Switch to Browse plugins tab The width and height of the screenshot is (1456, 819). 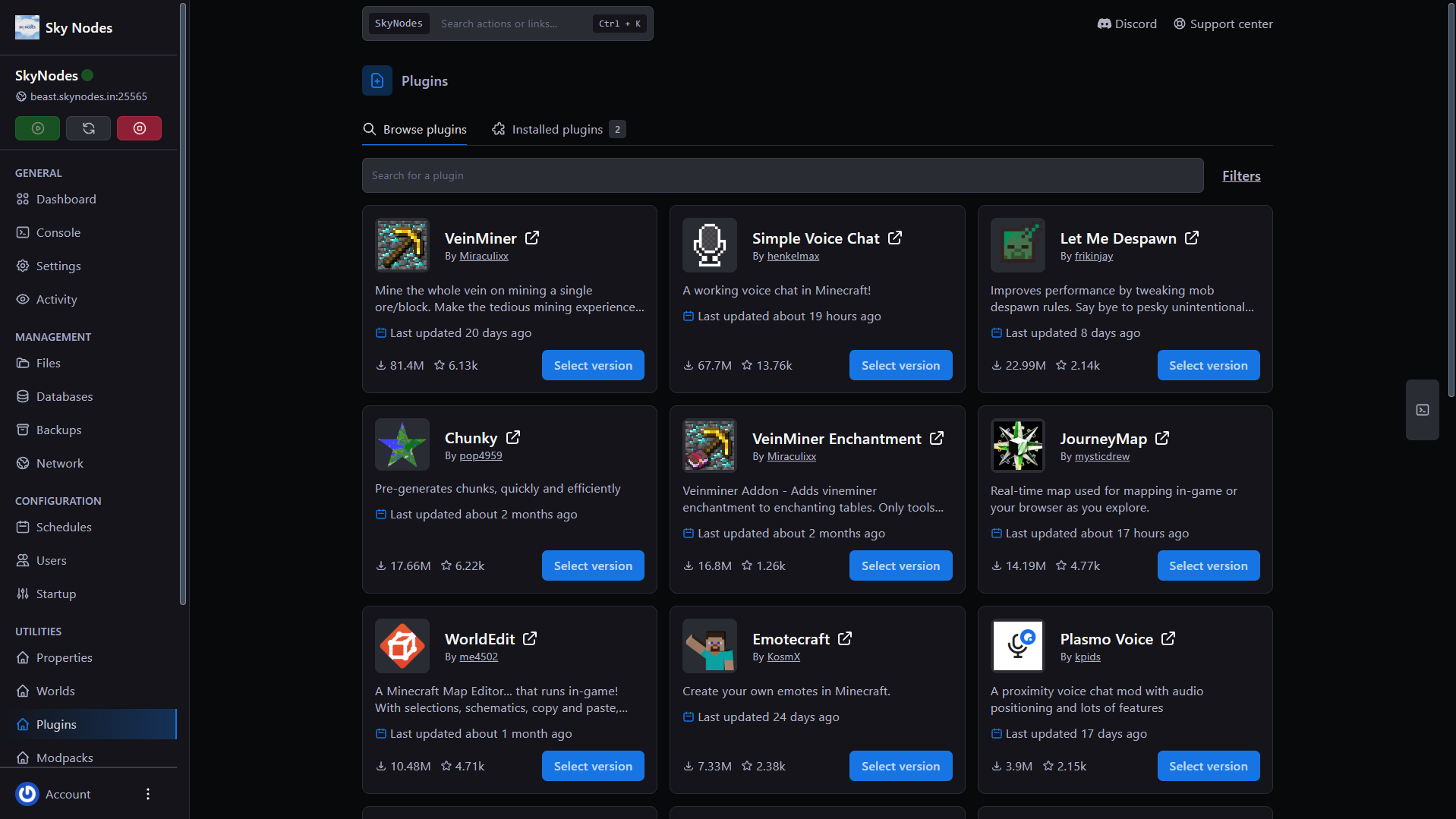(414, 129)
